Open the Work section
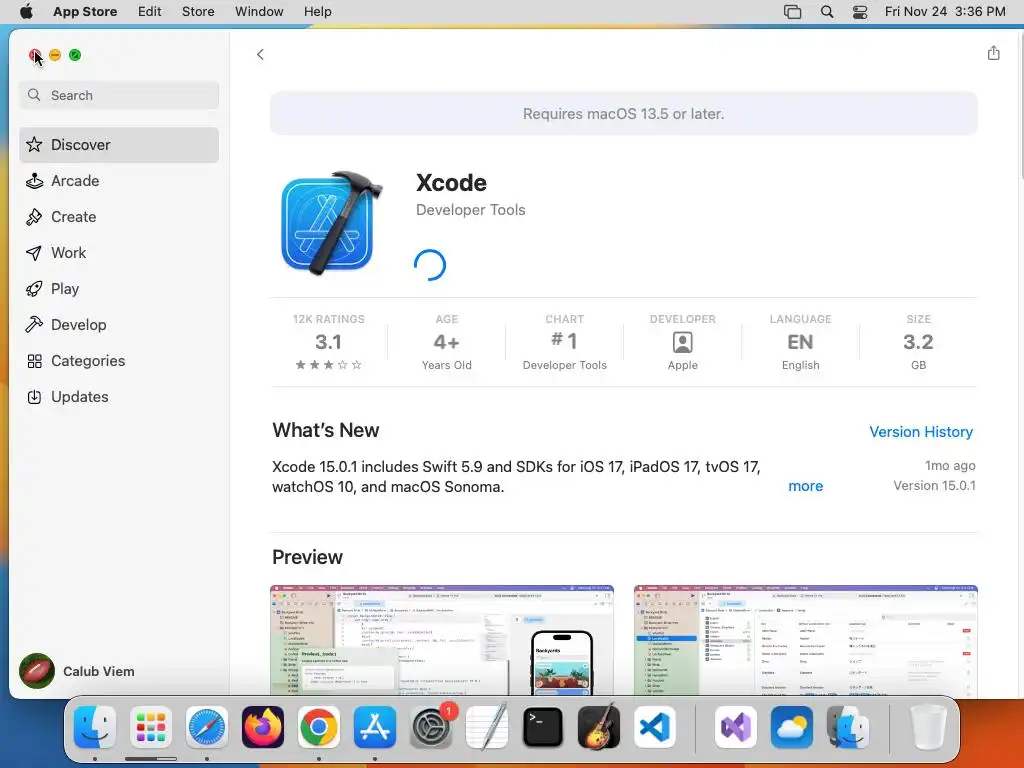The image size is (1024, 768). point(119,253)
